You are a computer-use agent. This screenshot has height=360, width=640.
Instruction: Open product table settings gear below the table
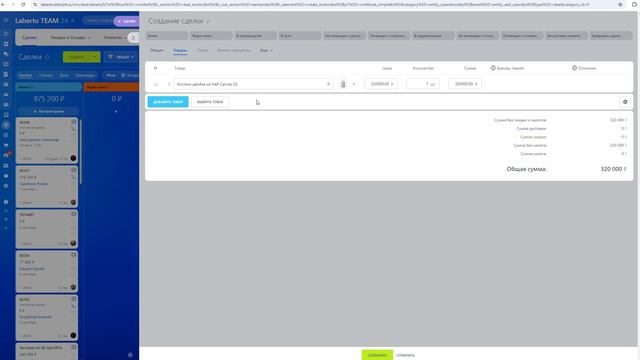coord(625,102)
